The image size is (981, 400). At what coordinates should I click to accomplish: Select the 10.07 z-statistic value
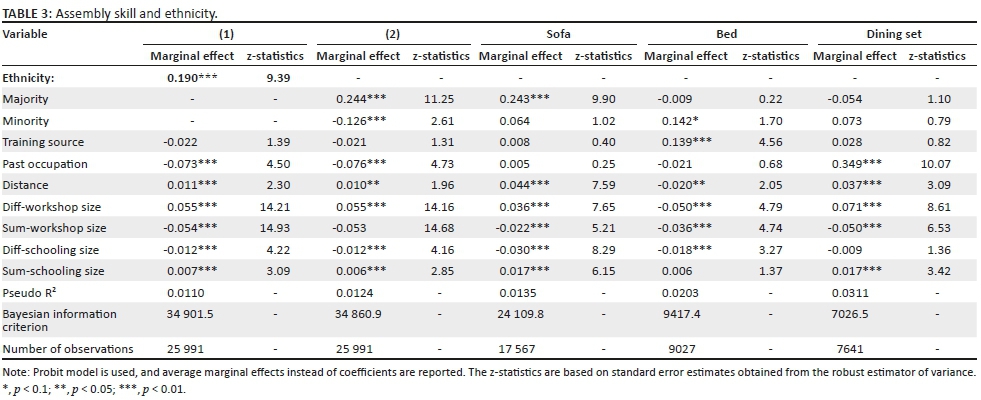click(937, 163)
